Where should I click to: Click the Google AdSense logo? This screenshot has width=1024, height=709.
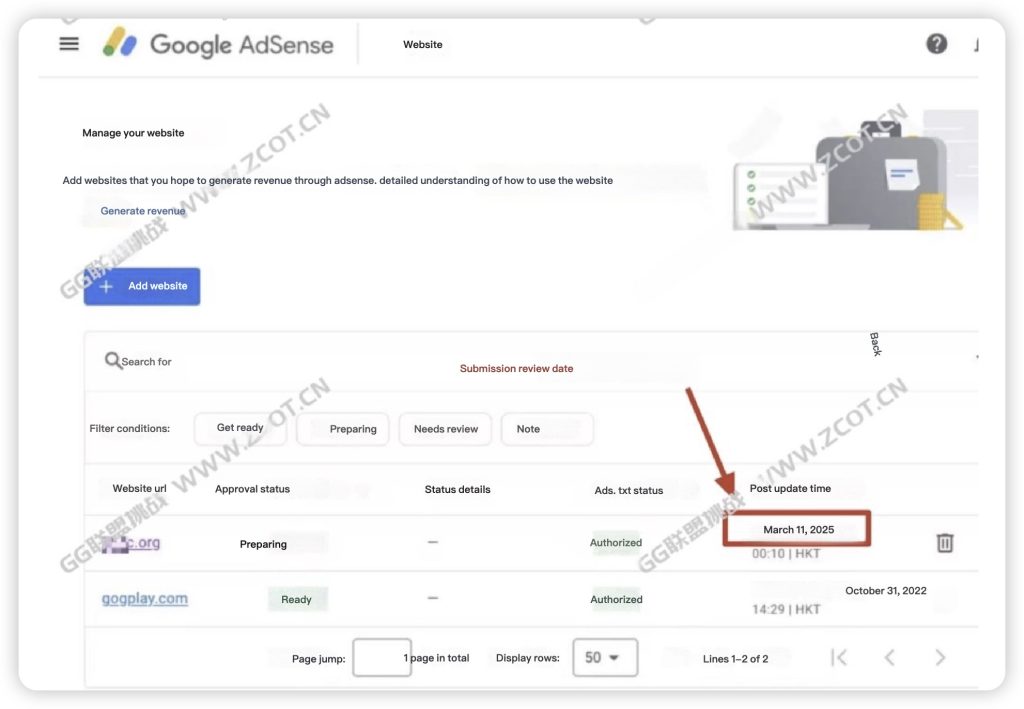218,44
